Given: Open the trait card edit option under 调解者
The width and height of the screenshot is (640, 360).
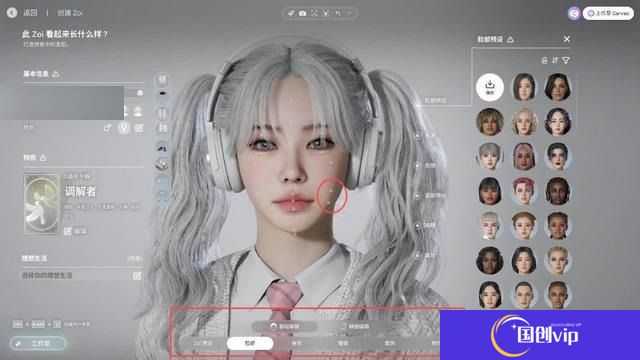Looking at the screenshot, I should pyautogui.click(x=76, y=231).
